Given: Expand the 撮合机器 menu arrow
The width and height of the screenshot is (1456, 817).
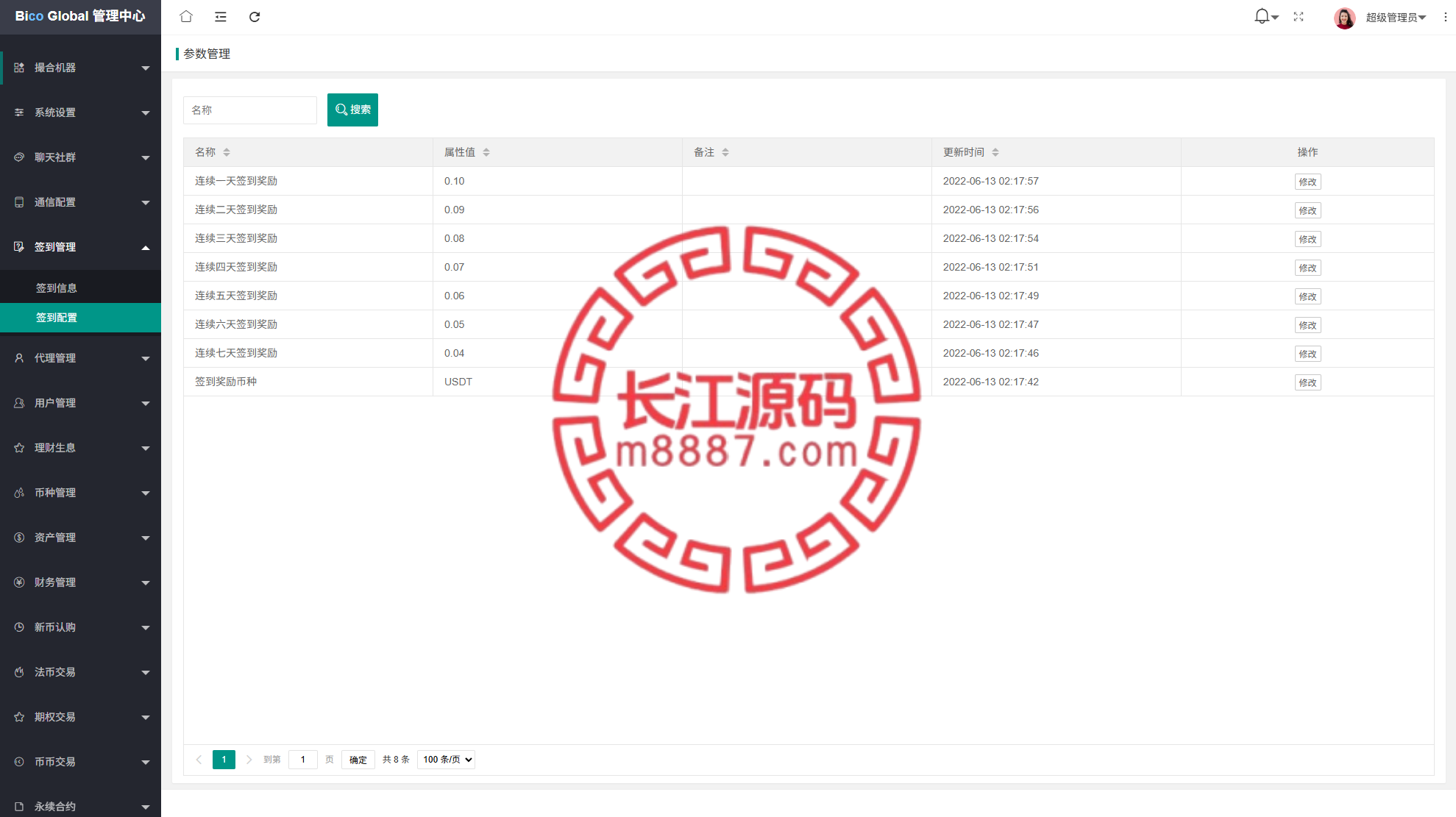Looking at the screenshot, I should pyautogui.click(x=146, y=68).
